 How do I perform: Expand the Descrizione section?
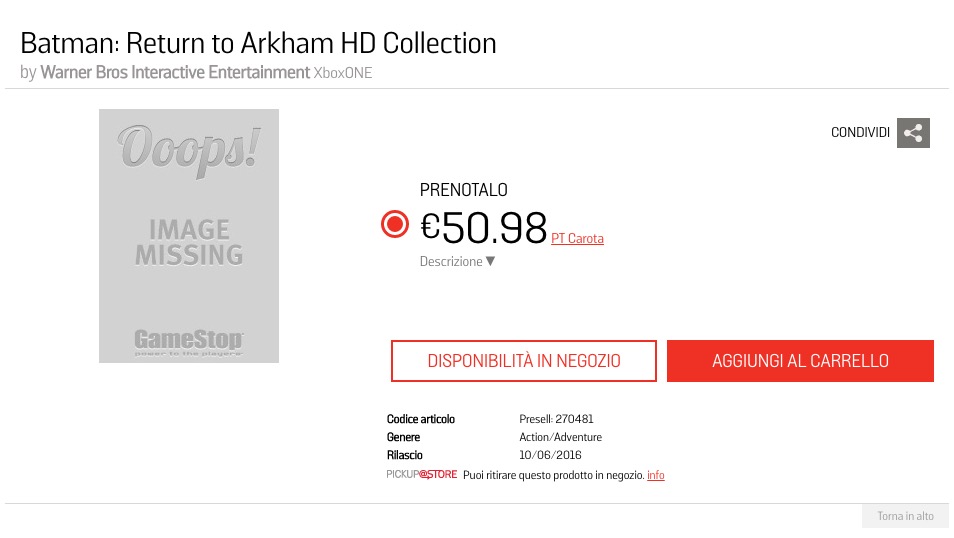[x=457, y=261]
